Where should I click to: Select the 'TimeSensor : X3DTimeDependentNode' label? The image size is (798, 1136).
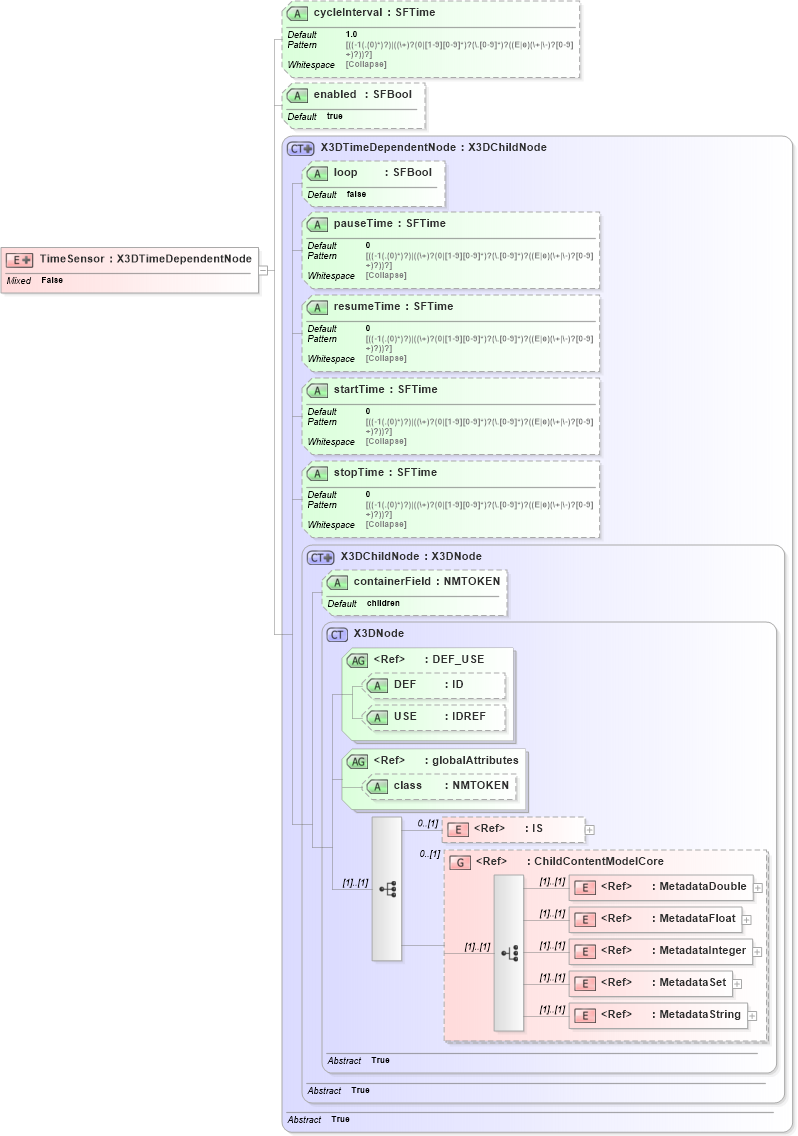click(x=146, y=259)
